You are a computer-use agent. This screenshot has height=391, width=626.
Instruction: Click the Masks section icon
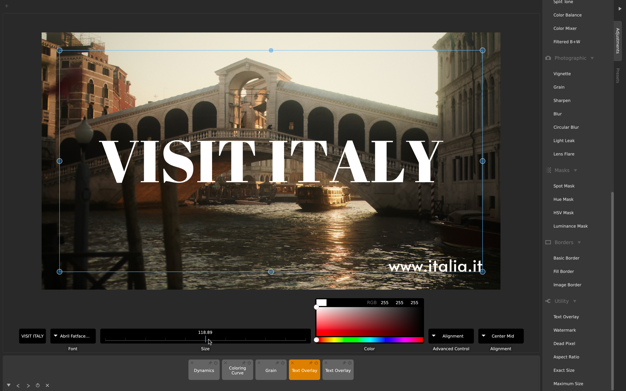coord(548,170)
